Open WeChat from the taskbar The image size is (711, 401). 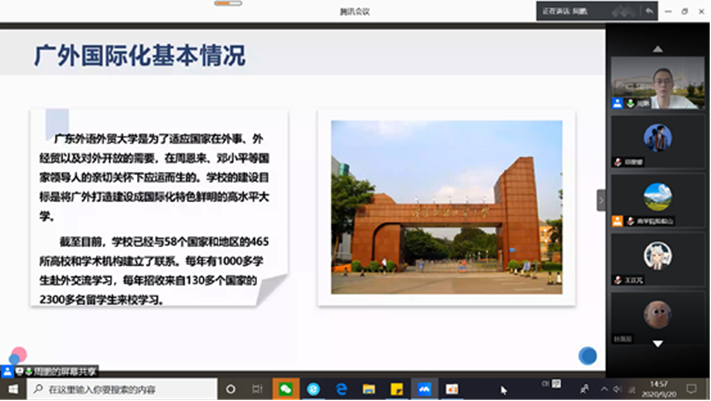click(x=286, y=388)
